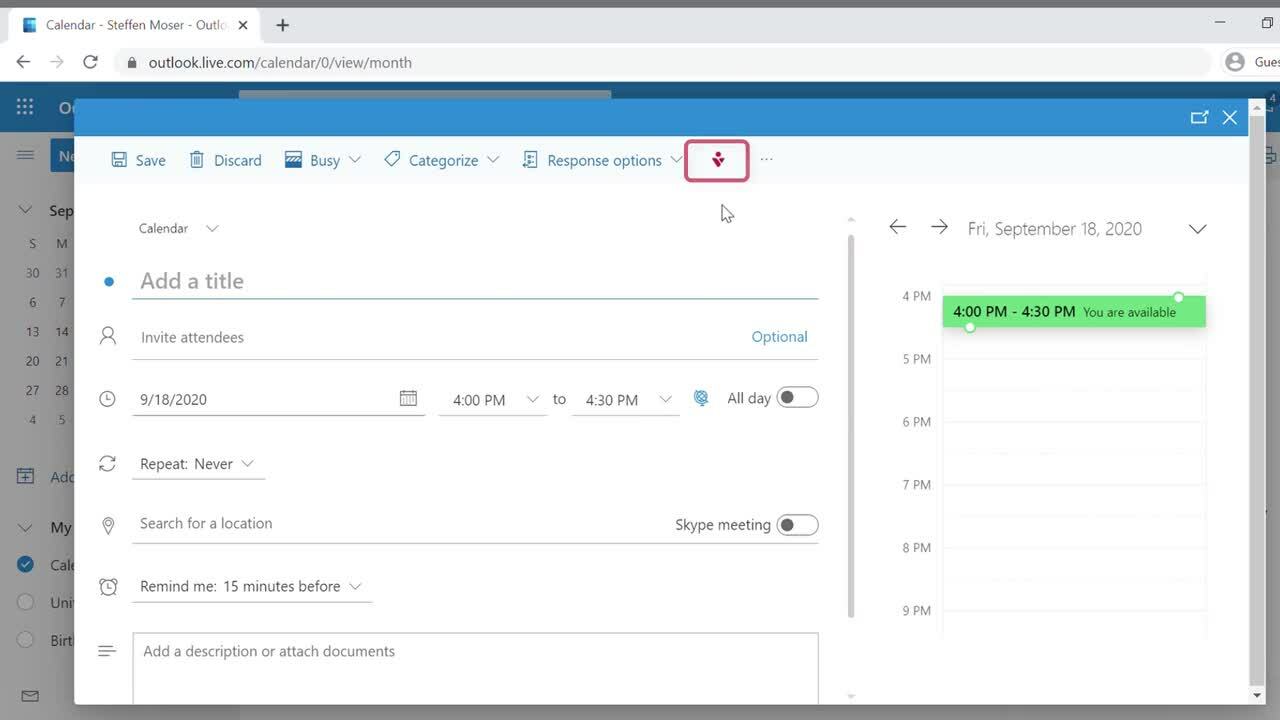Click the Search for a location field
Screen dimensions: 1280x720
400,524
